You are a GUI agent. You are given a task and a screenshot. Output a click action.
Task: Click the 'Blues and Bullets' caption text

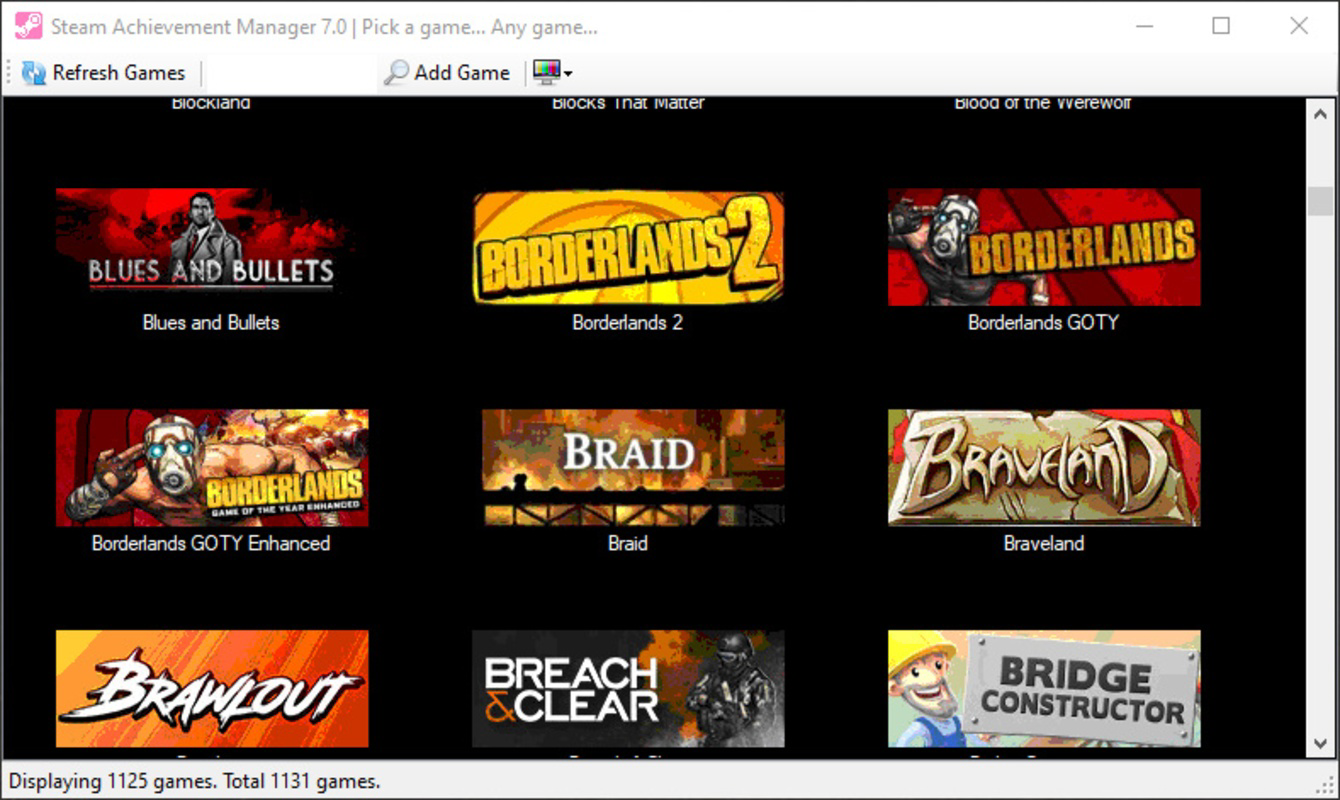point(211,323)
